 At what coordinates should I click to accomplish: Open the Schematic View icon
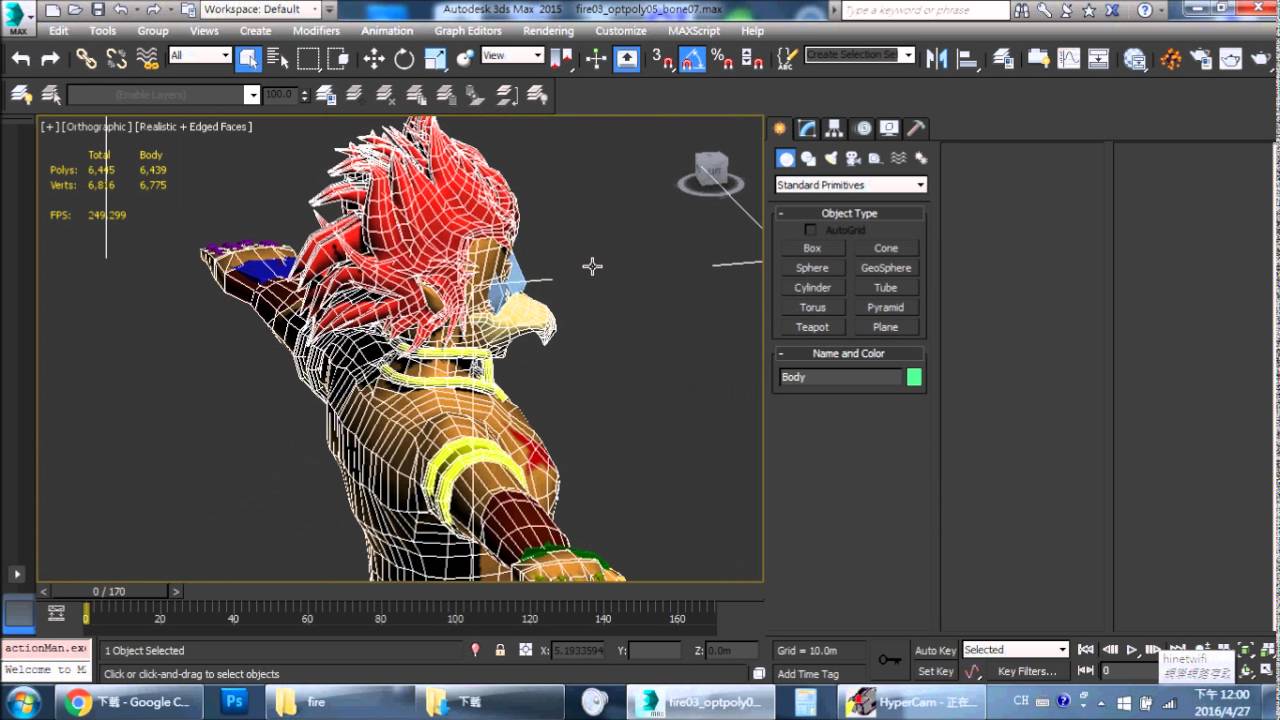1099,59
